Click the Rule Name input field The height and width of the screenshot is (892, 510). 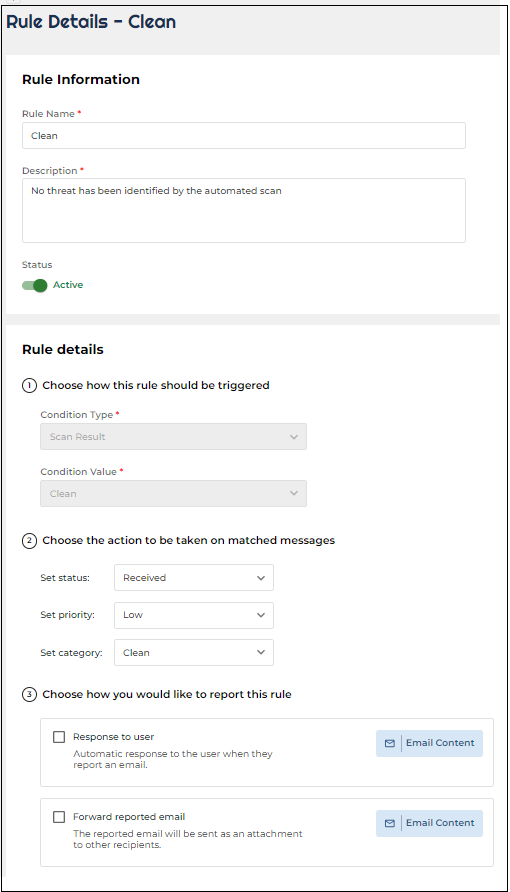244,135
